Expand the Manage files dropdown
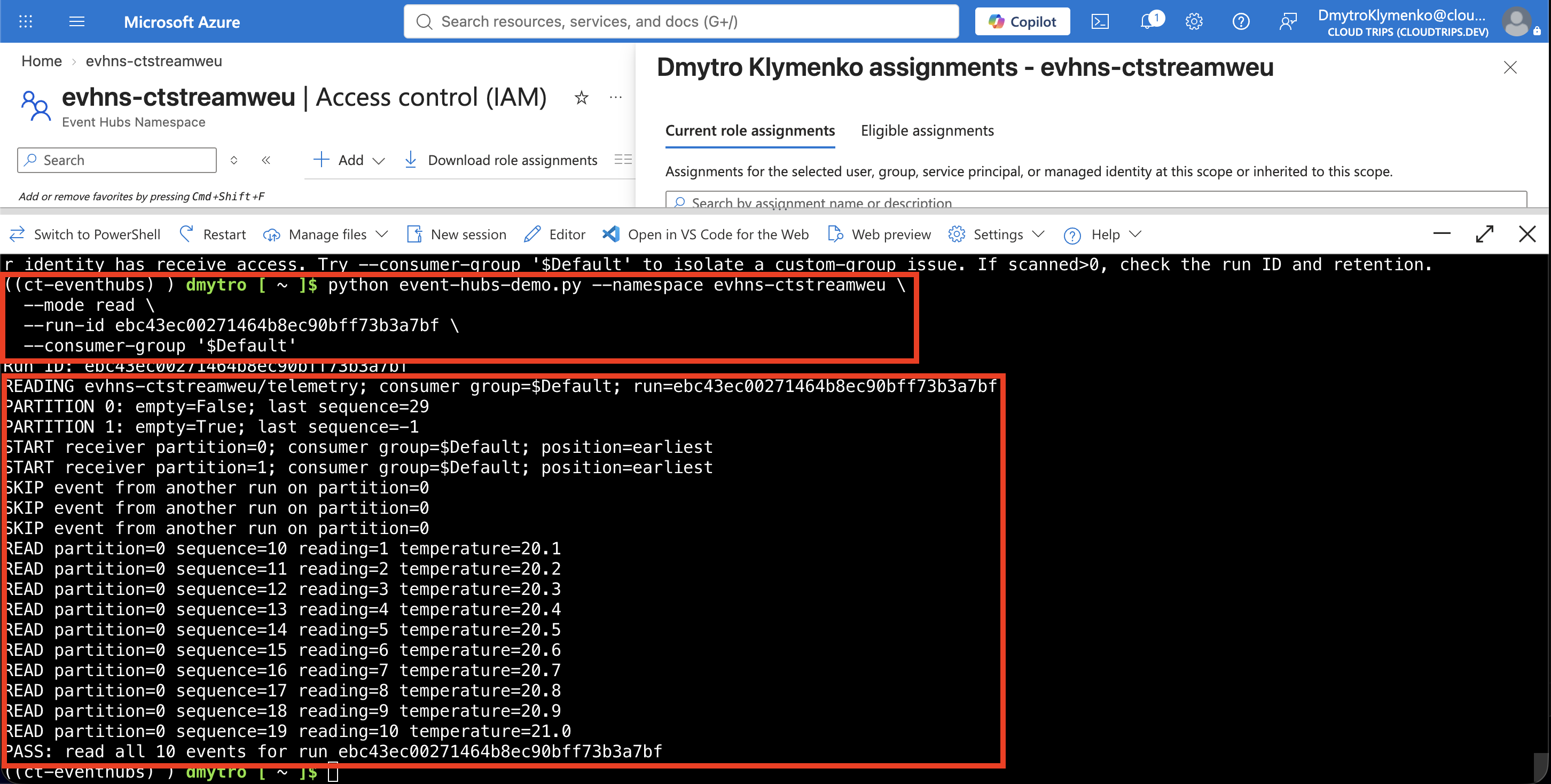1551x784 pixels. tap(326, 234)
